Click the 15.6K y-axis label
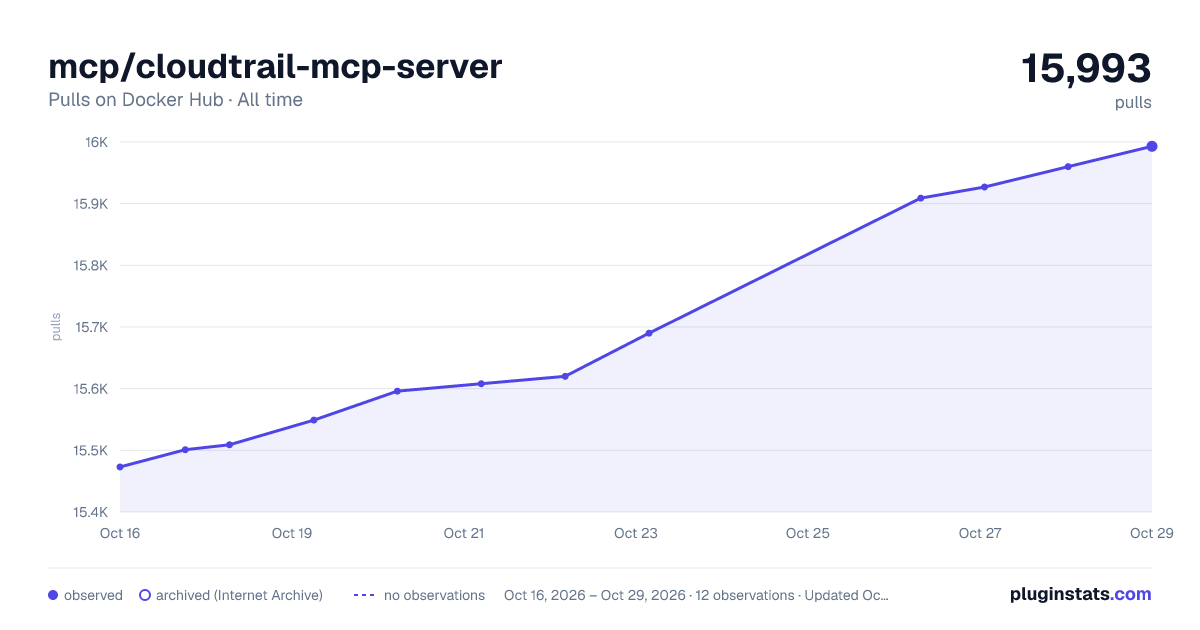 tap(91, 389)
